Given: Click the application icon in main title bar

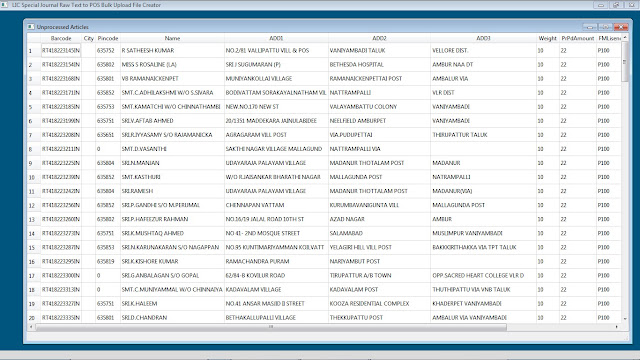Looking at the screenshot, I should point(4,4).
